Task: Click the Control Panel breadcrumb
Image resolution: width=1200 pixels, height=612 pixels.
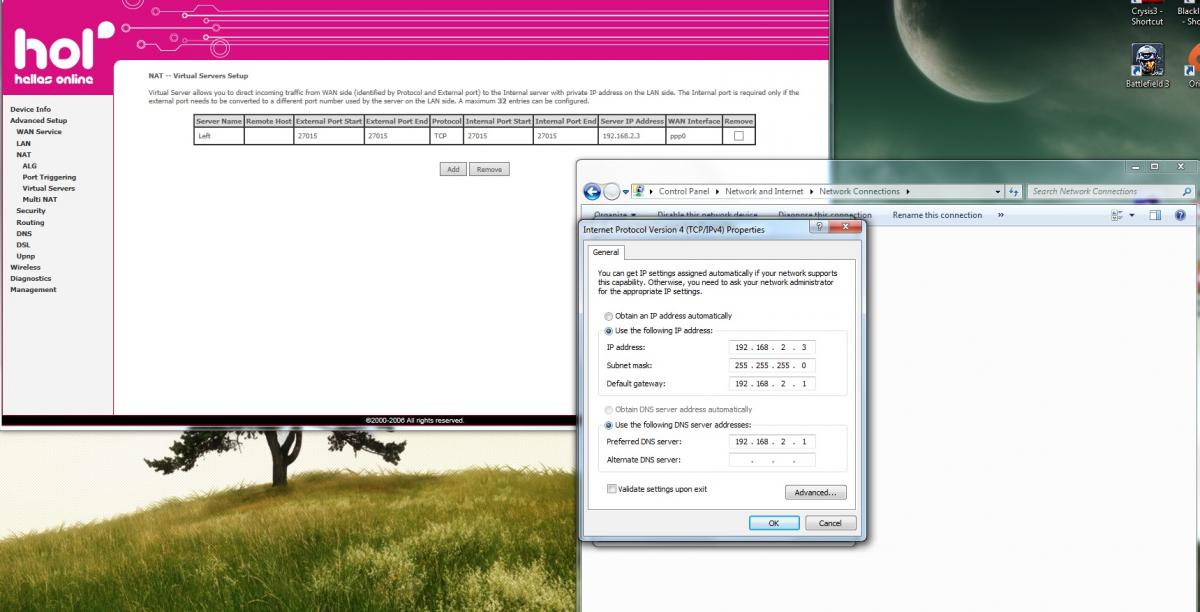Action: click(684, 191)
